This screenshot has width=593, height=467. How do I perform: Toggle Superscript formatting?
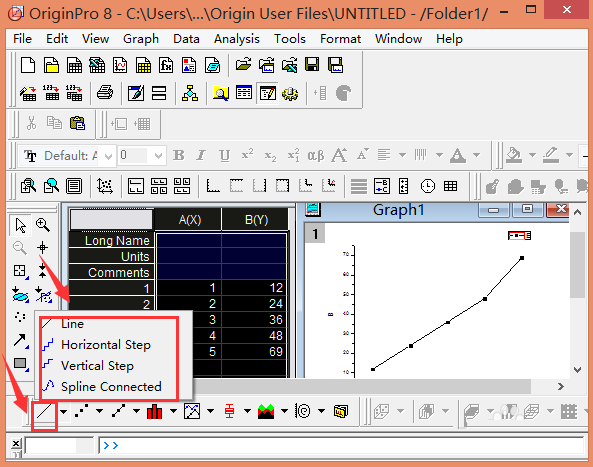click(x=247, y=155)
